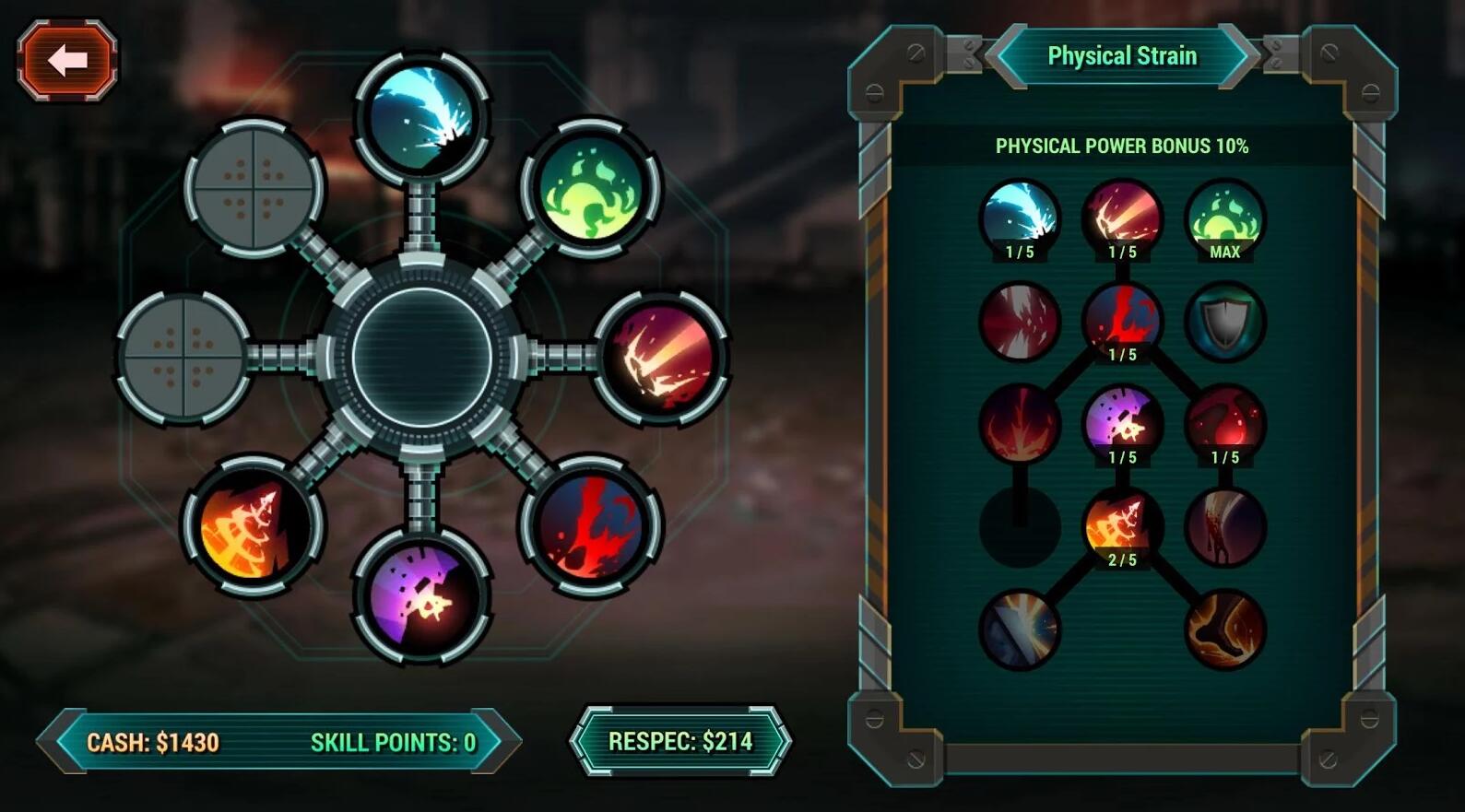Screen dimensions: 1465x812
Task: Select the blue slash skill in the top wheel slot
Action: tap(422, 118)
